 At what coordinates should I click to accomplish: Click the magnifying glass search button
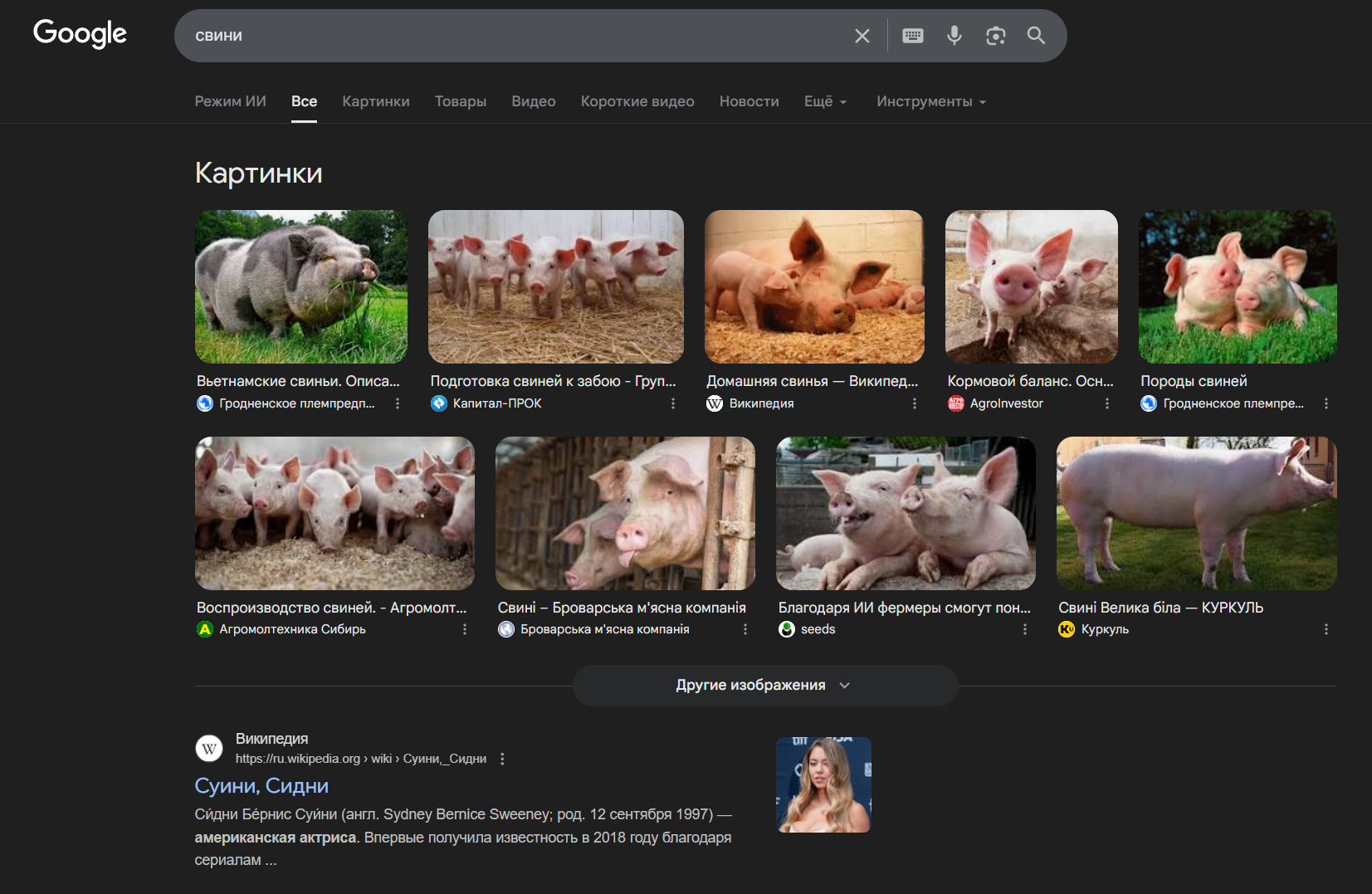pos(1036,36)
